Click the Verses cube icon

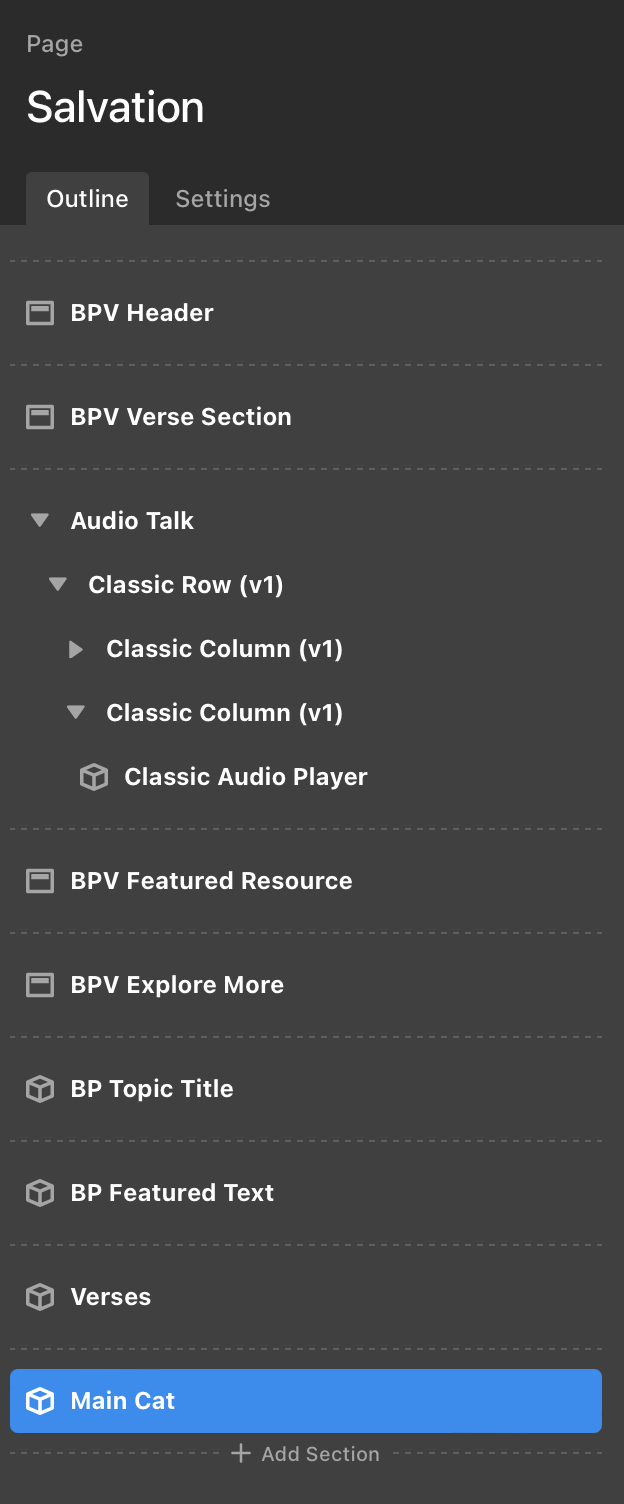pyautogui.click(x=40, y=1297)
